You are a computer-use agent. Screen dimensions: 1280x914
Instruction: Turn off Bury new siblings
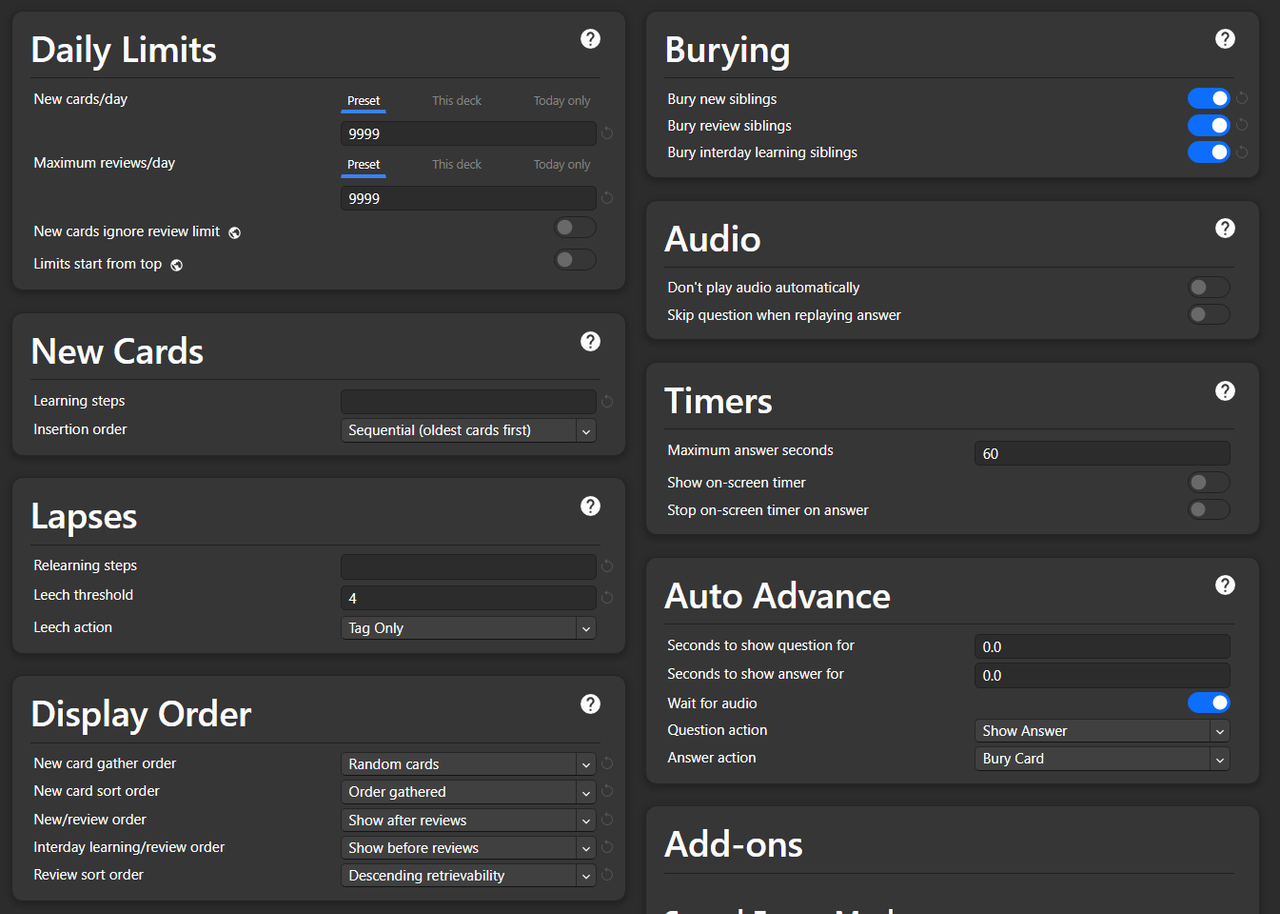[x=1209, y=98]
